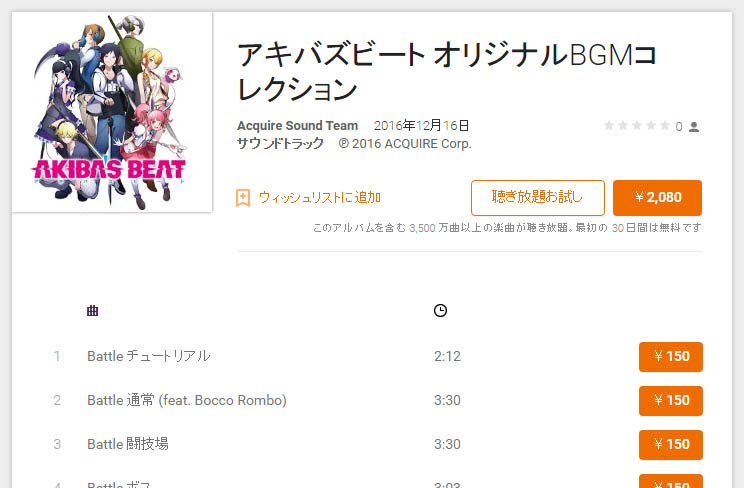This screenshot has width=744, height=488.
Task: Select track 2 Battle 通常 (feat. Bocco Rombo)
Action: (187, 400)
